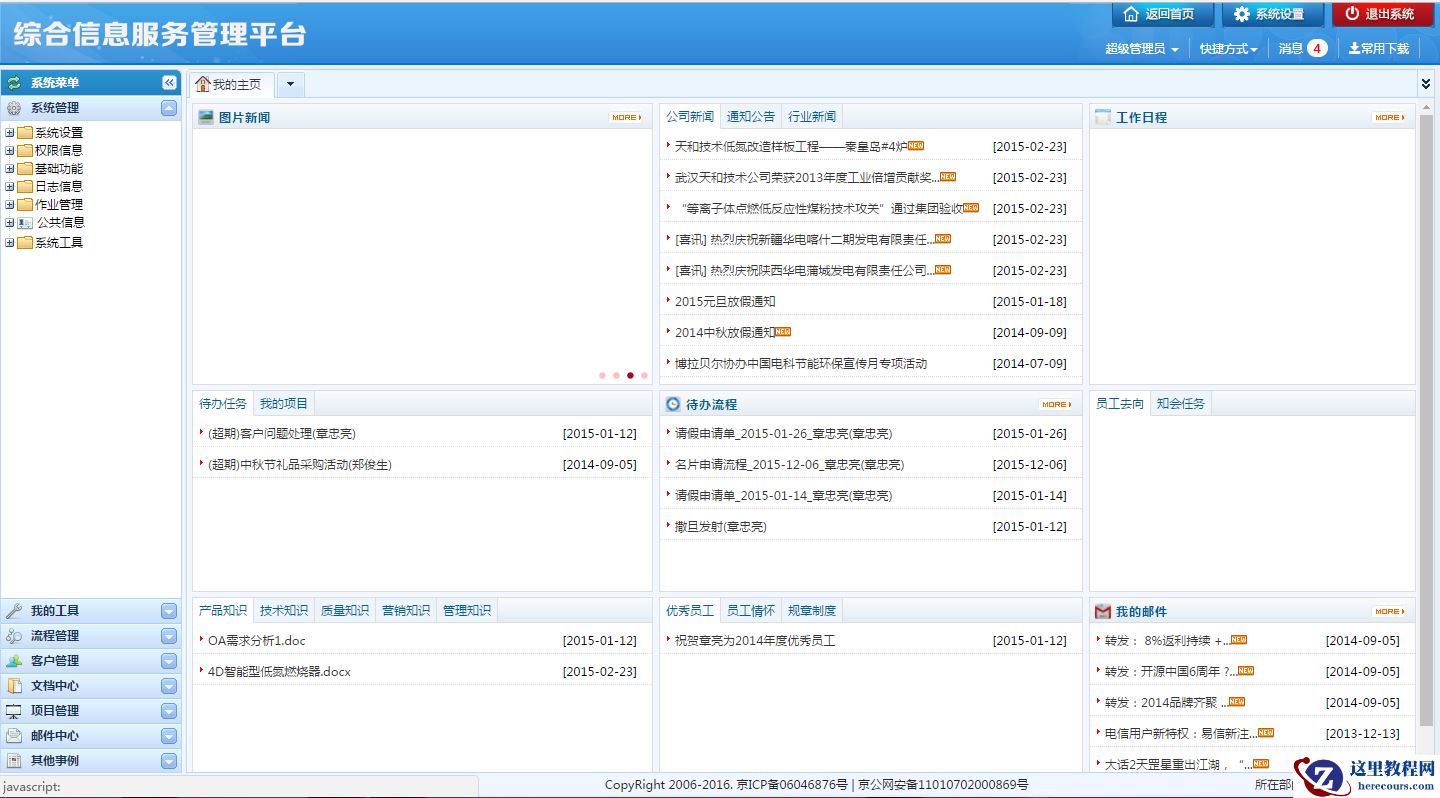
Task: Click the 待办流程 clock icon
Action: [x=673, y=404]
